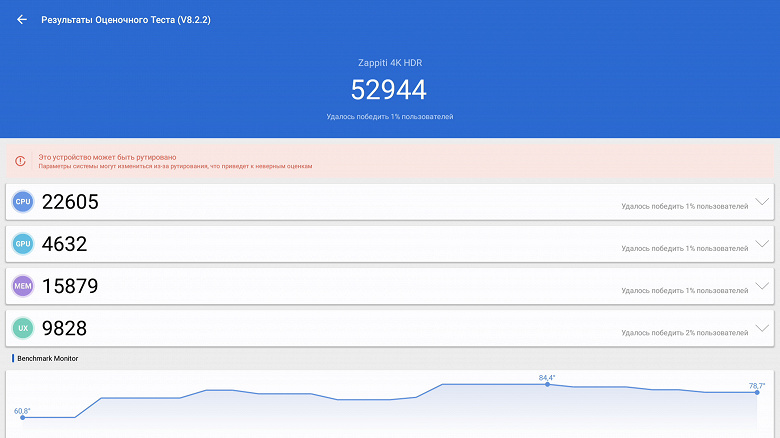Click the UX score badge icon
This screenshot has width=780, height=438.
(23, 328)
